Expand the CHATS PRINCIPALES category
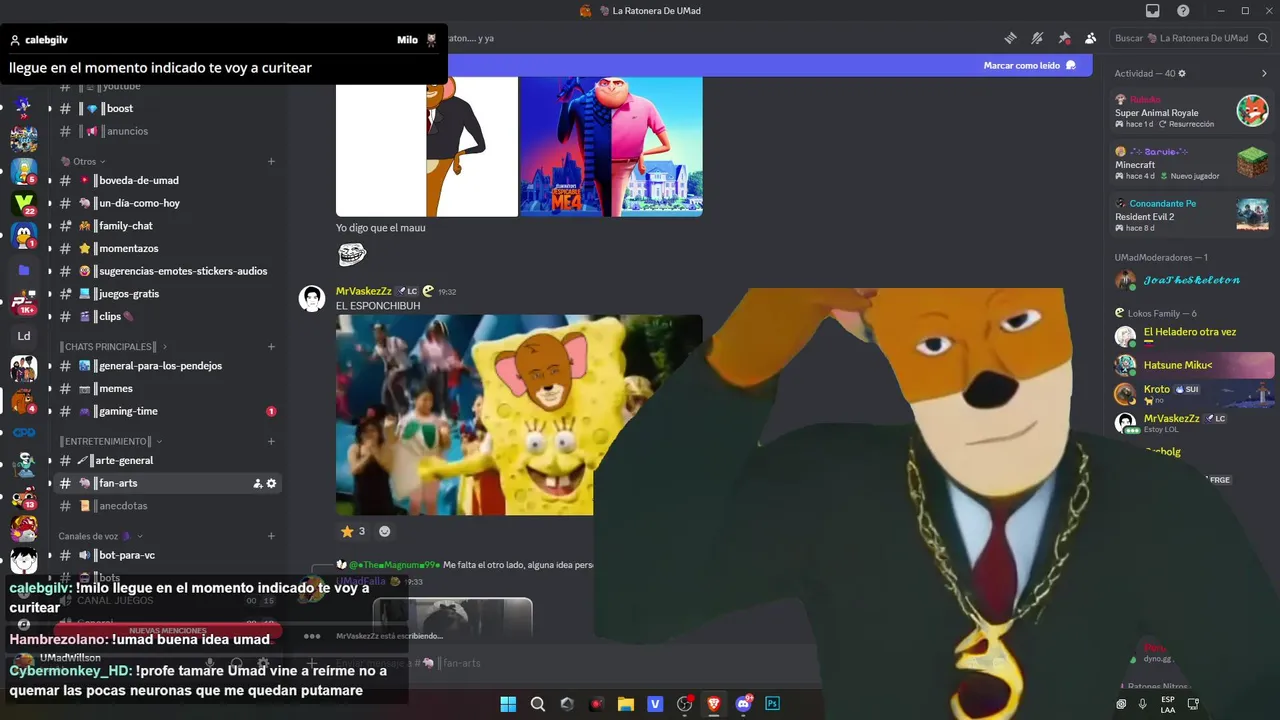This screenshot has height=720, width=1280. (x=112, y=346)
